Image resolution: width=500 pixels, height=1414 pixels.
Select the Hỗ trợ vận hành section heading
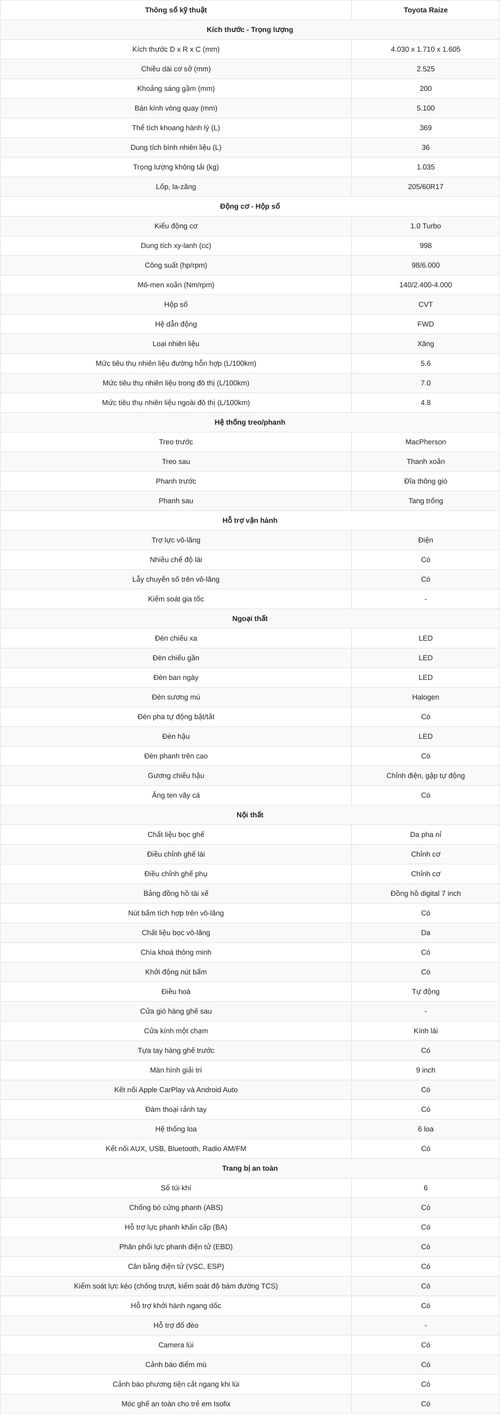250,520
